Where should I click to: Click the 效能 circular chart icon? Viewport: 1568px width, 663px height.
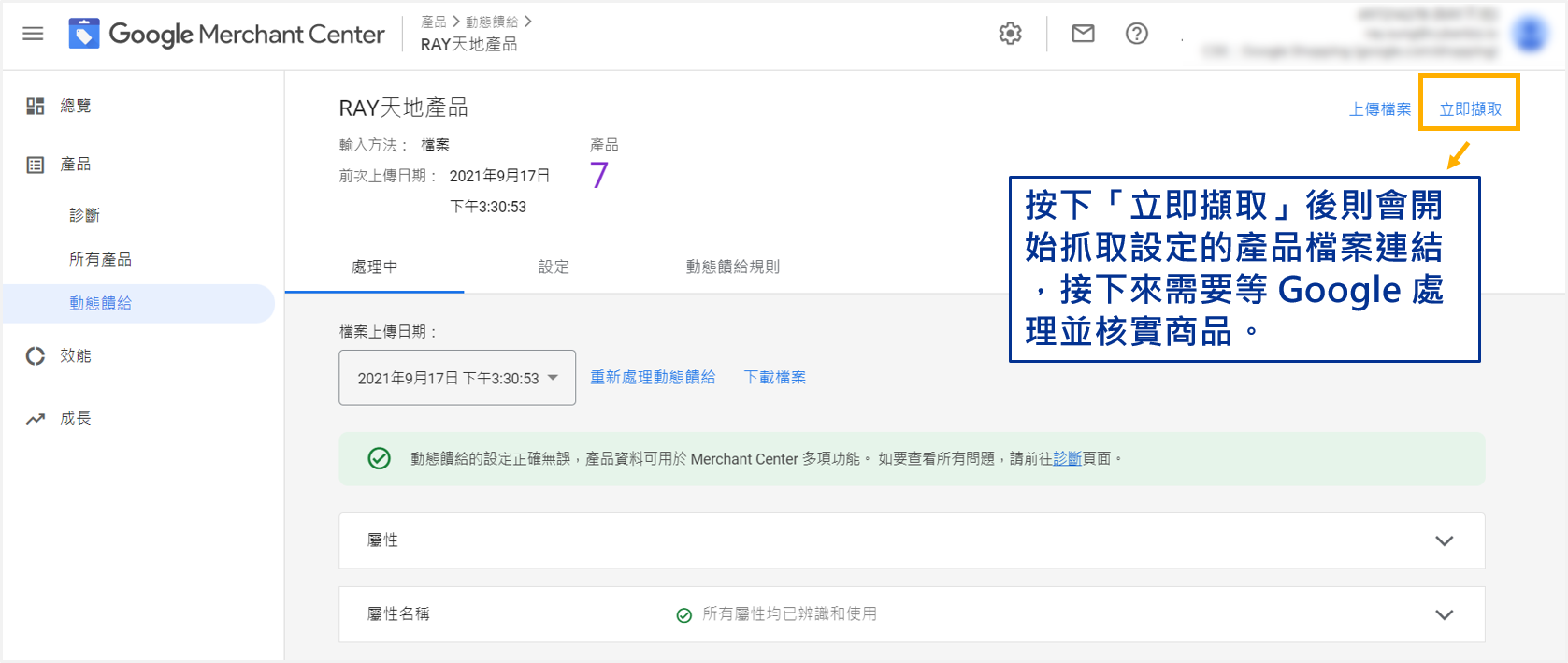pyautogui.click(x=36, y=355)
